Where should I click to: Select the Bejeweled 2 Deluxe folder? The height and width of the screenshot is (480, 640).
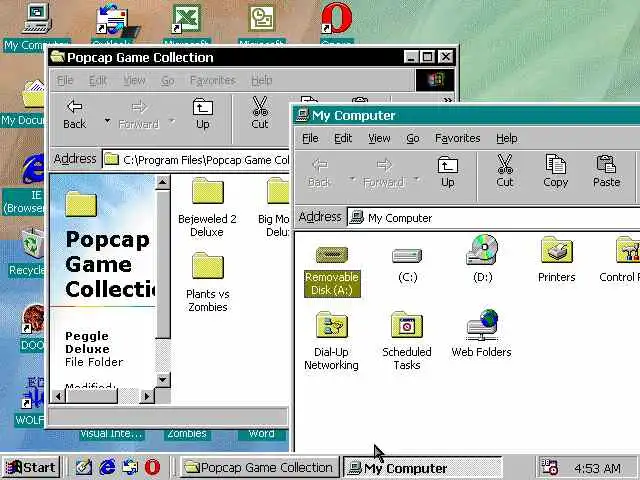(x=207, y=207)
